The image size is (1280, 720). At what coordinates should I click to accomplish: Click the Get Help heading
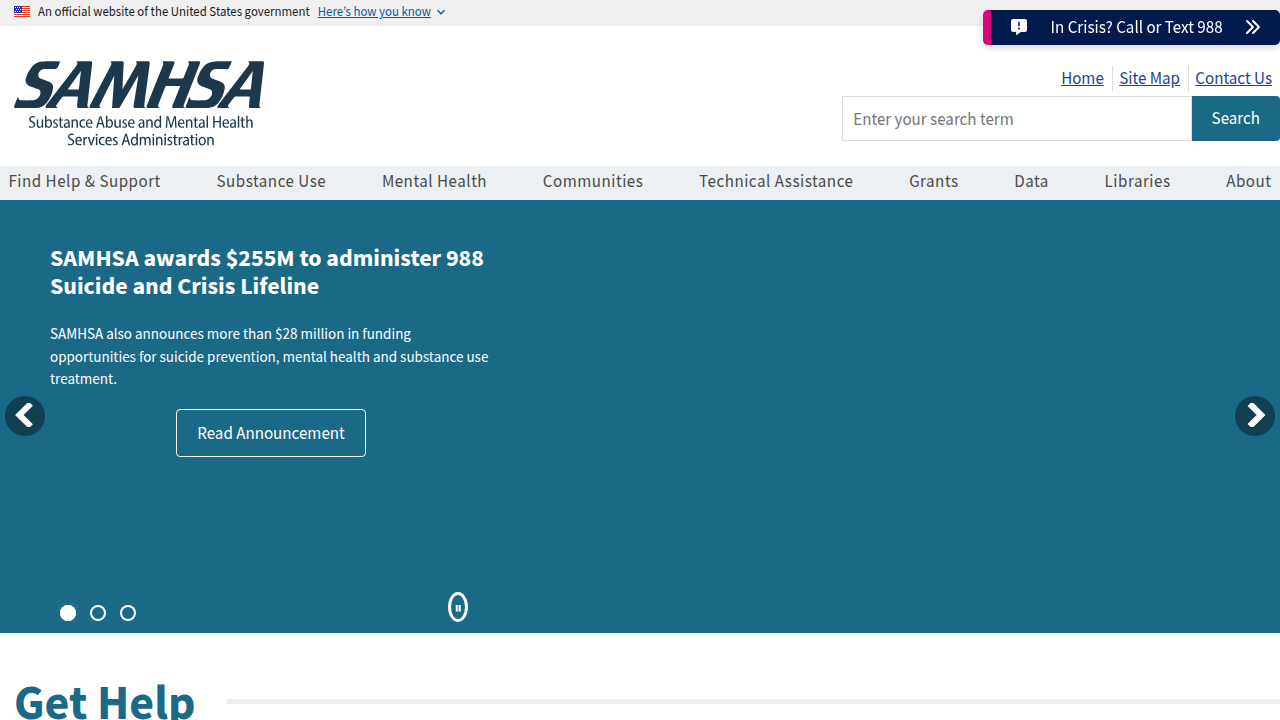coord(105,700)
